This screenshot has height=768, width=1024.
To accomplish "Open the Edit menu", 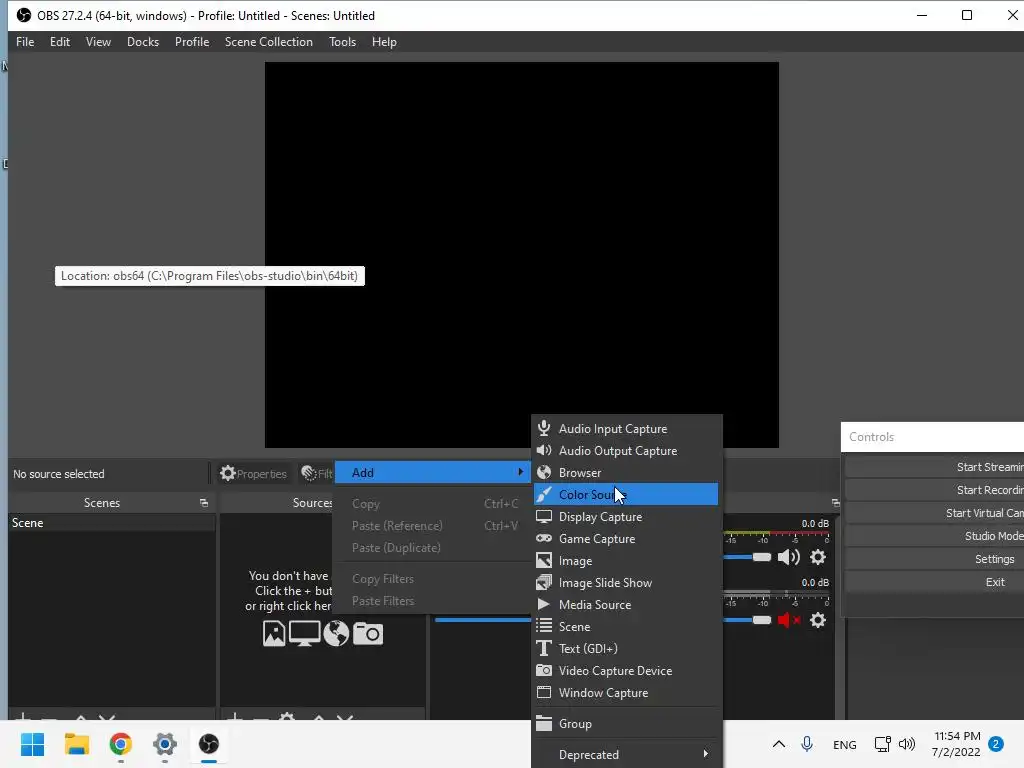I will click(x=59, y=42).
